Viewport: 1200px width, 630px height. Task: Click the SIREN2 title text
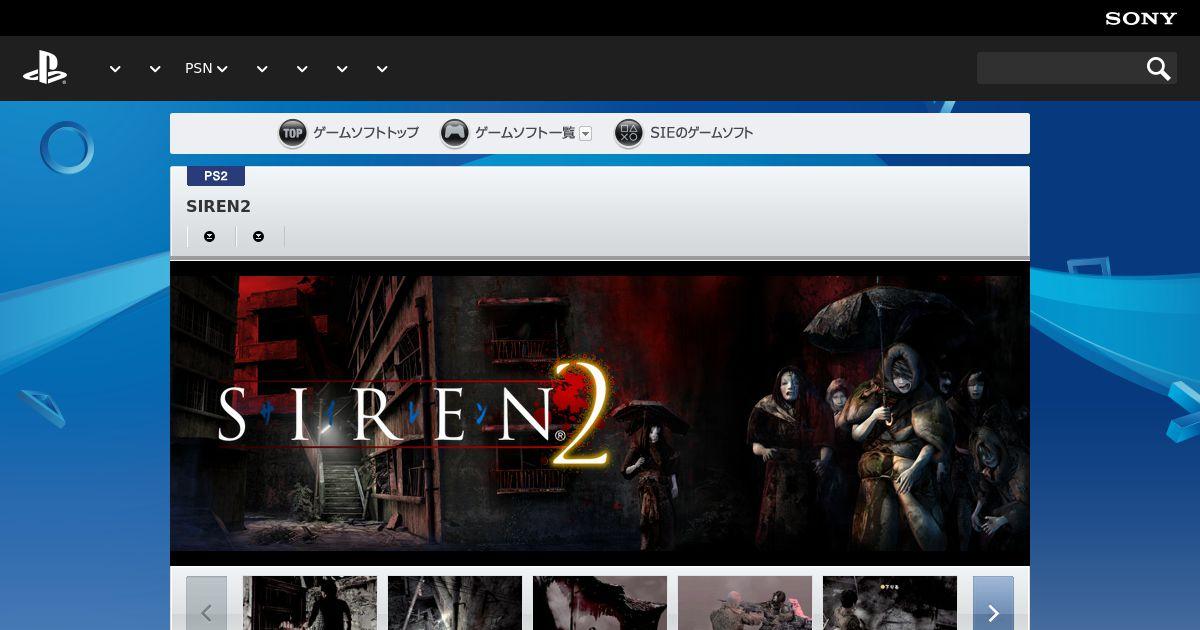point(218,207)
